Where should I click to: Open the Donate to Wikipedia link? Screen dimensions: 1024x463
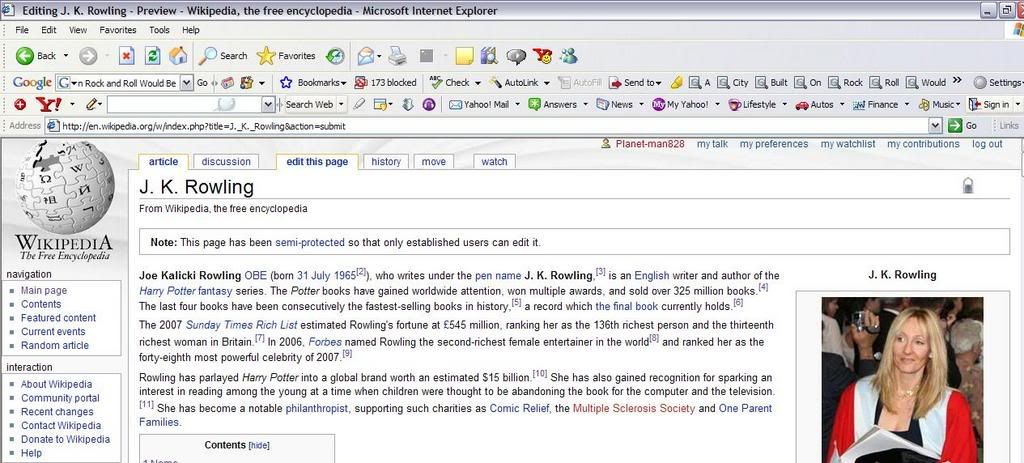(x=65, y=439)
